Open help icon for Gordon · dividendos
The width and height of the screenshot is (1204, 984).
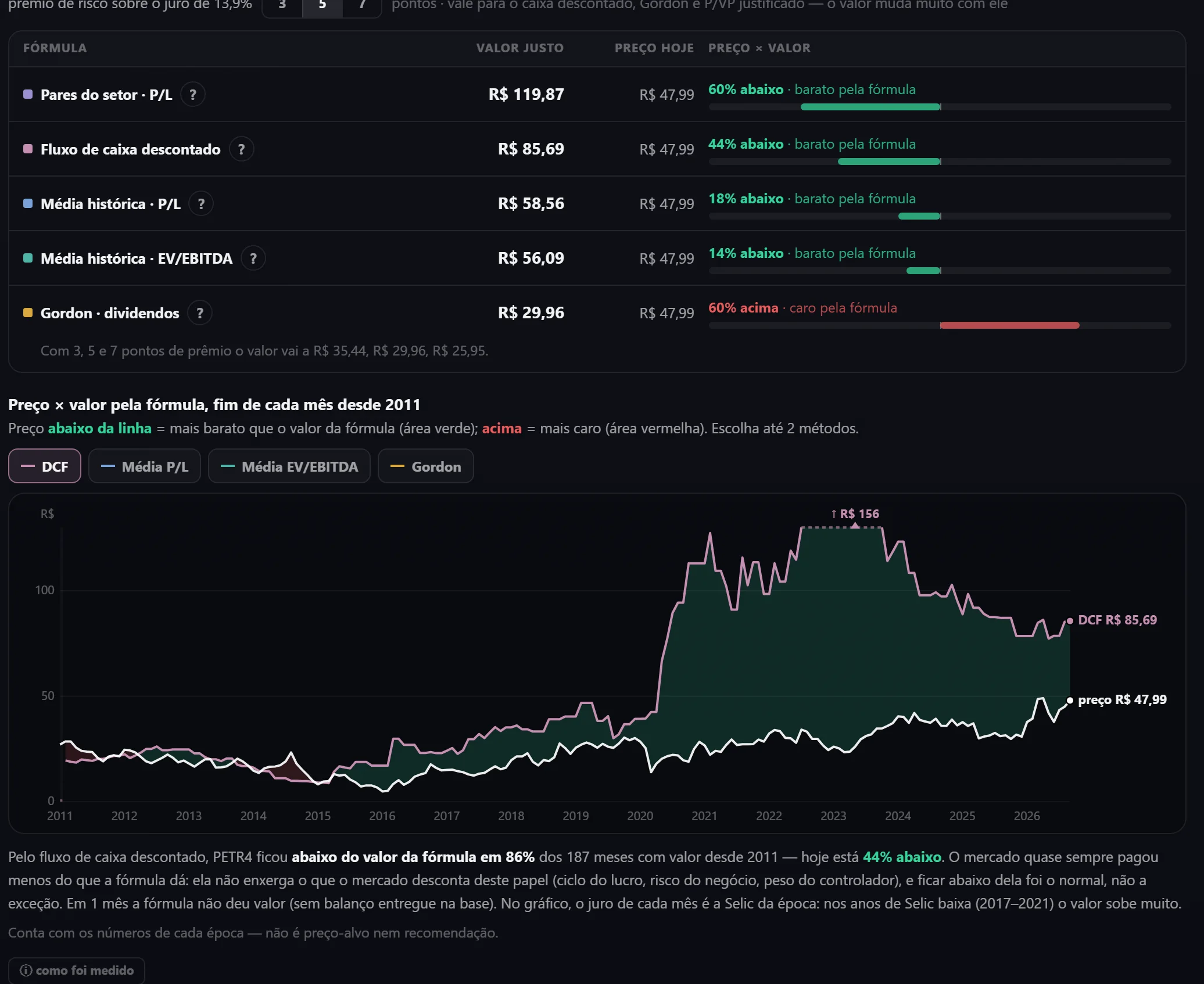[x=200, y=313]
